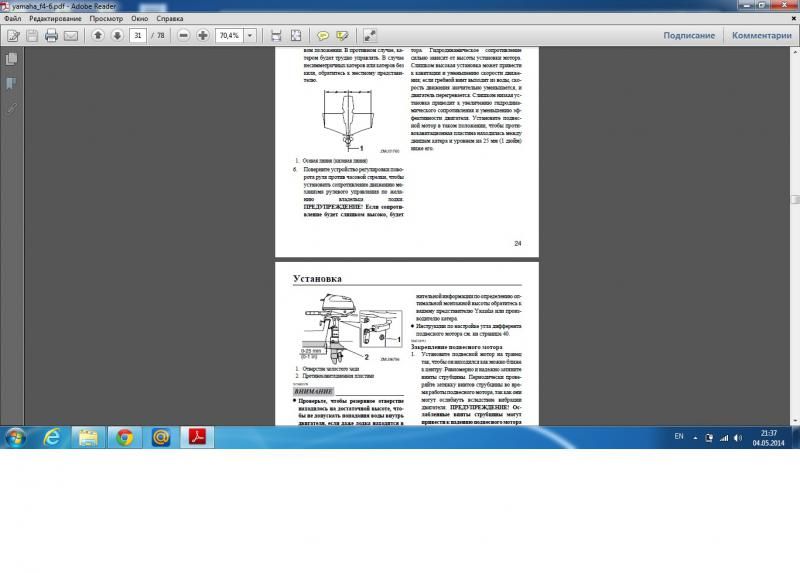Click the page number input field
This screenshot has height=573, width=800.
[139, 35]
